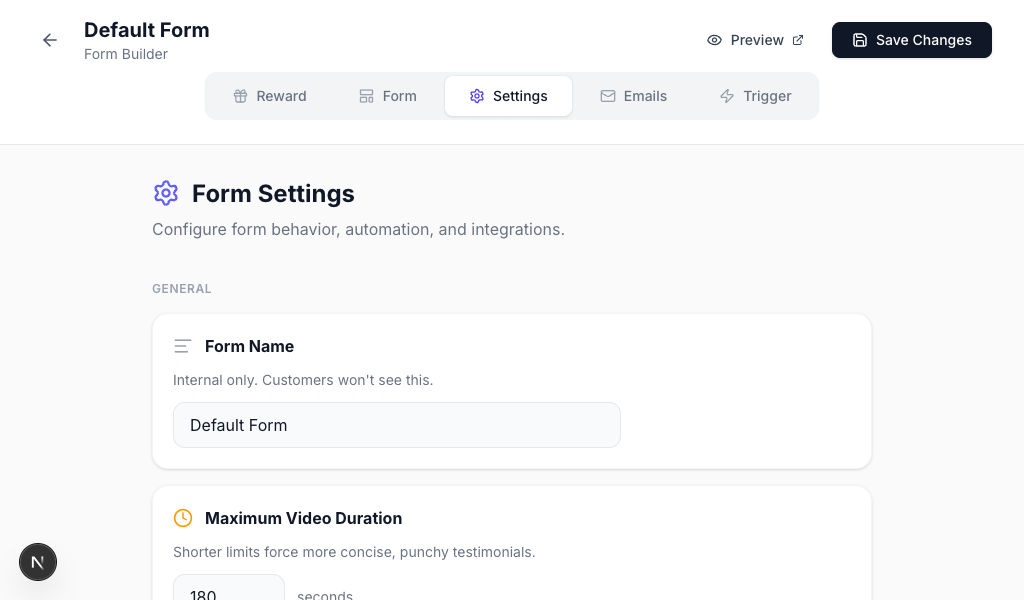Click the external link icon after Preview
Viewport: 1024px width, 600px height.
798,40
